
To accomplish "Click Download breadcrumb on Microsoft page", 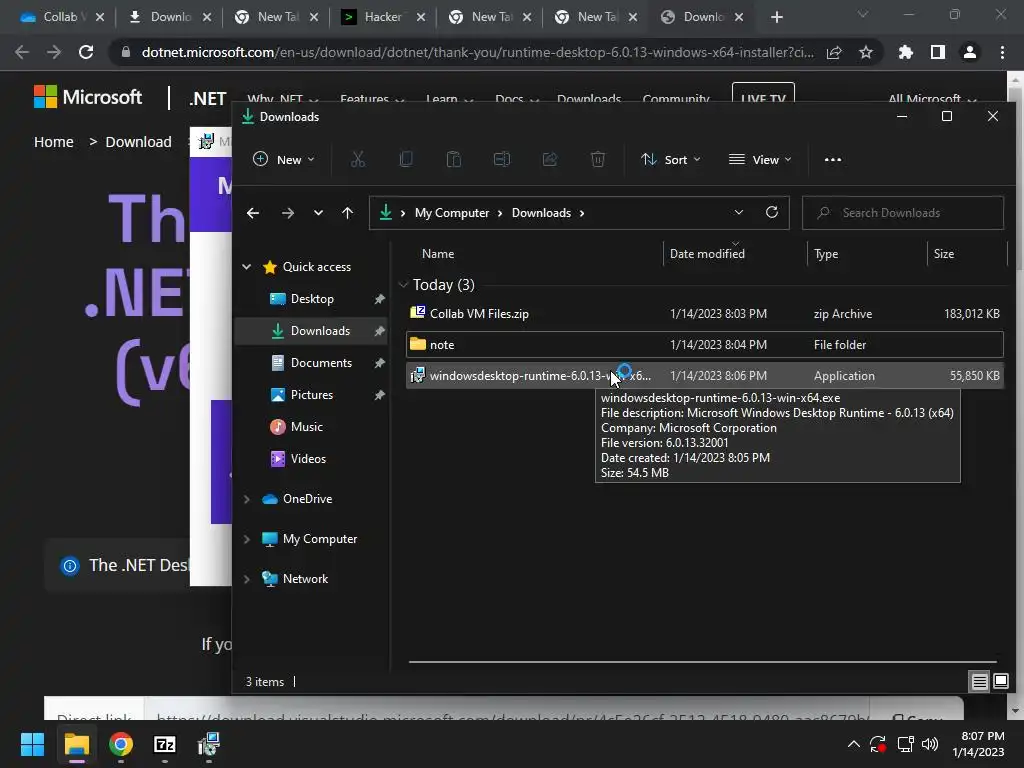I will click(138, 142).
